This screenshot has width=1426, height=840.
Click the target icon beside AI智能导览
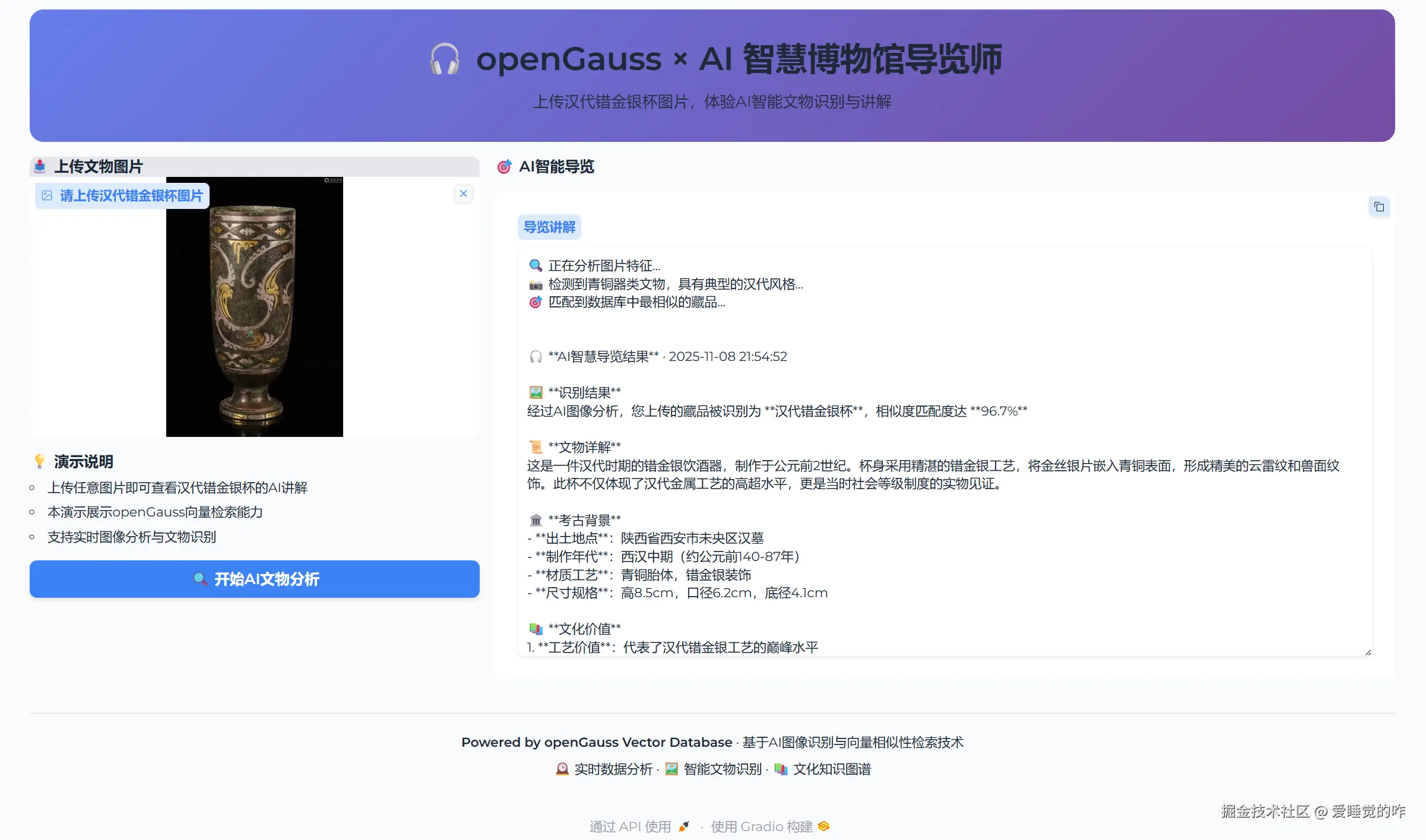point(504,167)
